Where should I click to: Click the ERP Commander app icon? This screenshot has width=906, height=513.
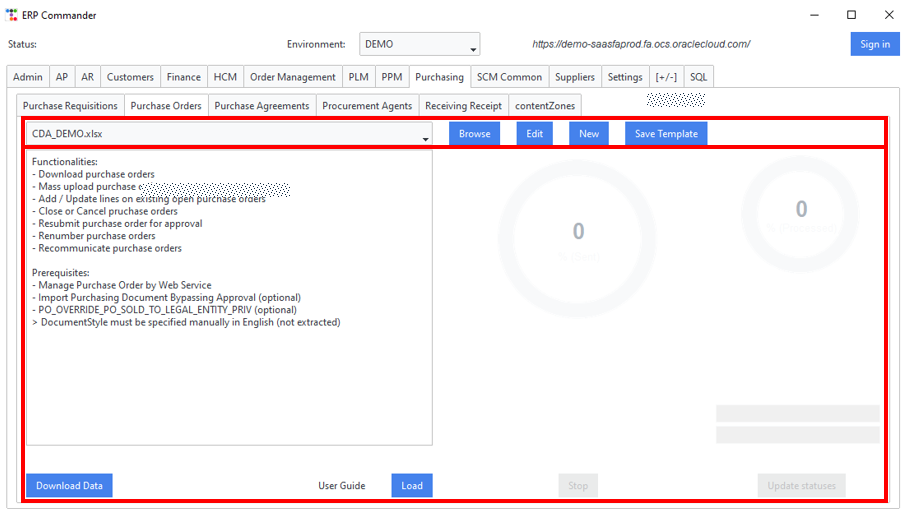12,14
